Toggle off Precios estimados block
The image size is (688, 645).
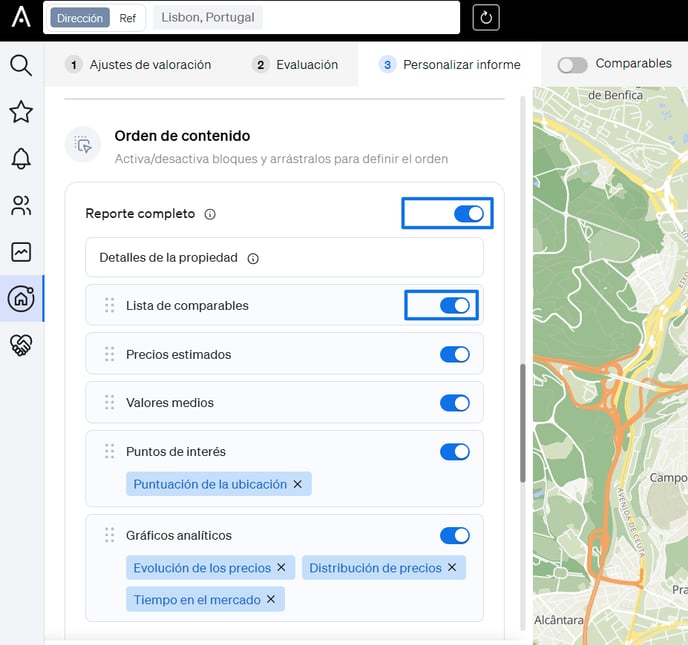[455, 355]
